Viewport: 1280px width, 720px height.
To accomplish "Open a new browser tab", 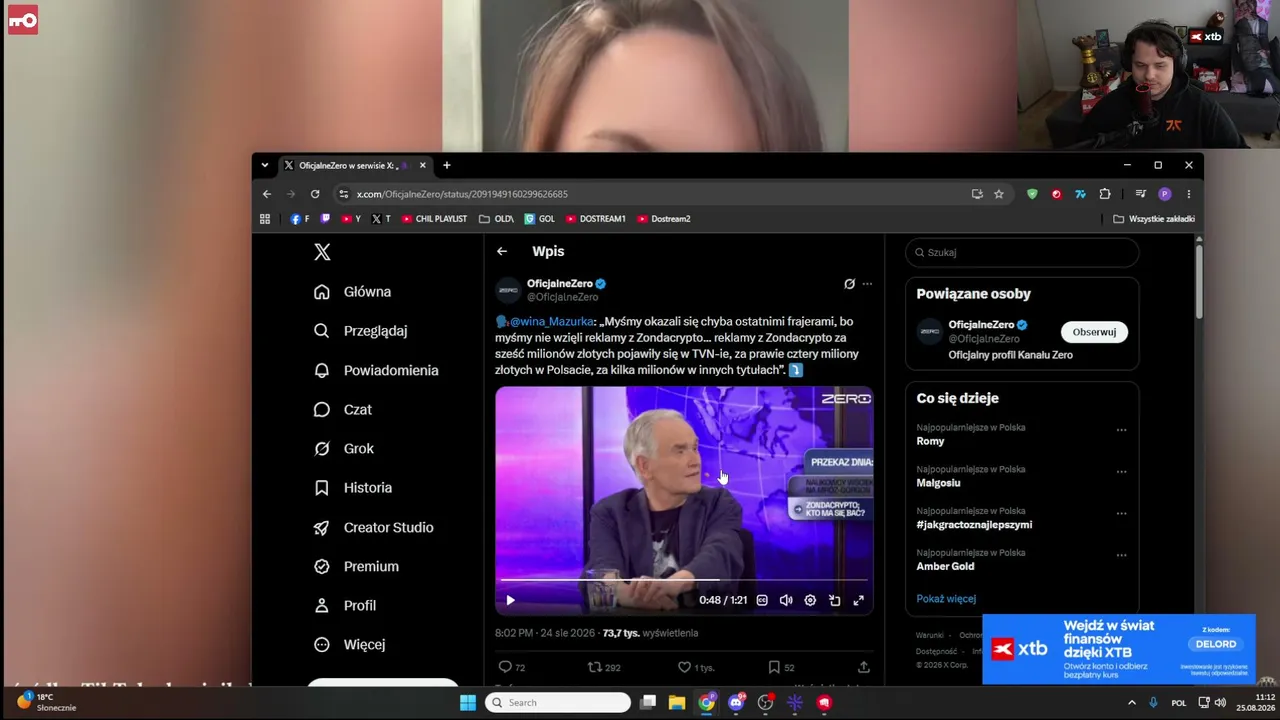I will 447,165.
